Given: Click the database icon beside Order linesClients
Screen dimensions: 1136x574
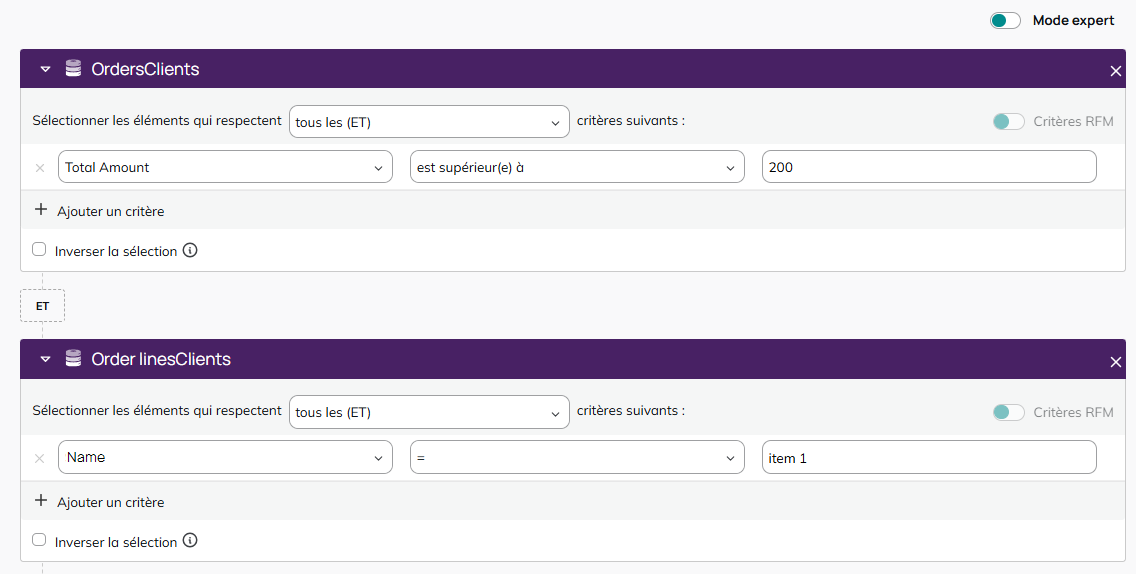Looking at the screenshot, I should [x=73, y=359].
